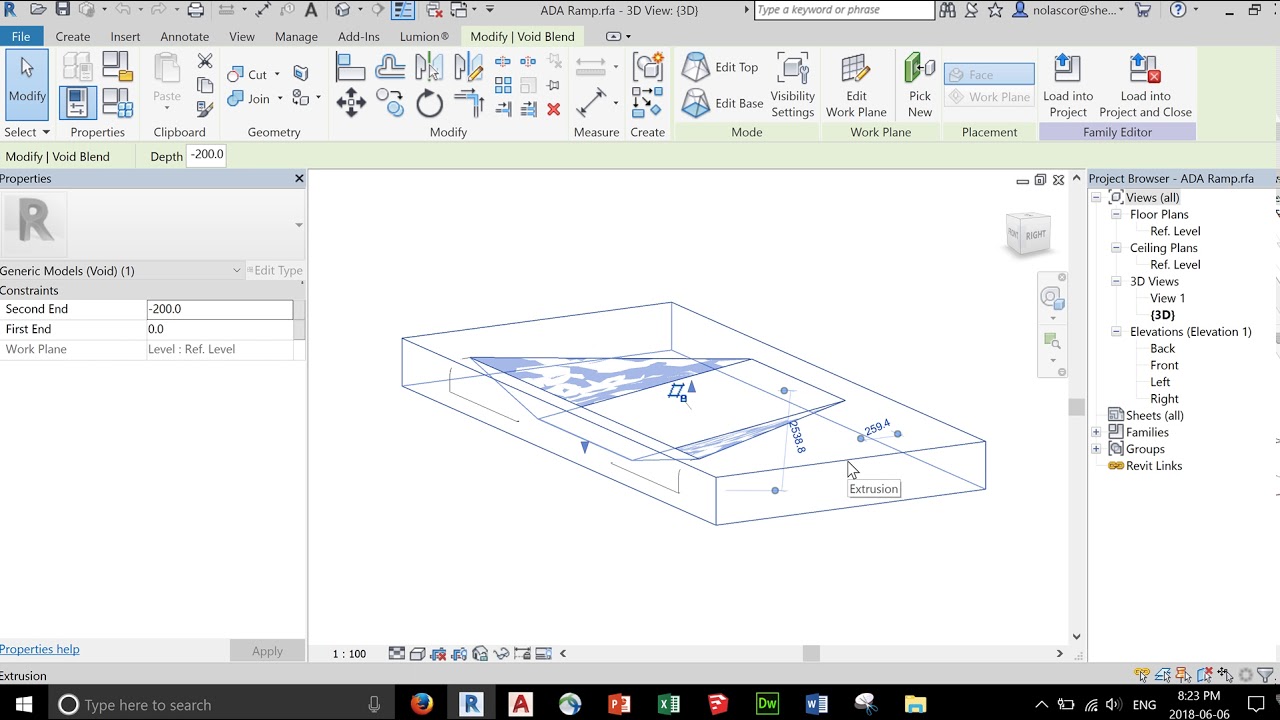Click the Properties help link
This screenshot has width=1280, height=720.
pyautogui.click(x=40, y=649)
